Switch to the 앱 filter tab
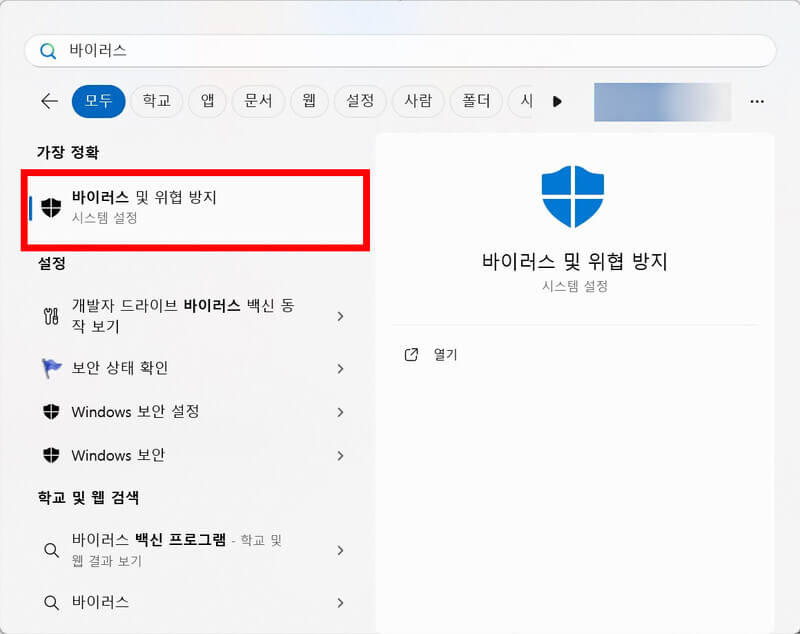Viewport: 800px width, 634px height. 207,101
